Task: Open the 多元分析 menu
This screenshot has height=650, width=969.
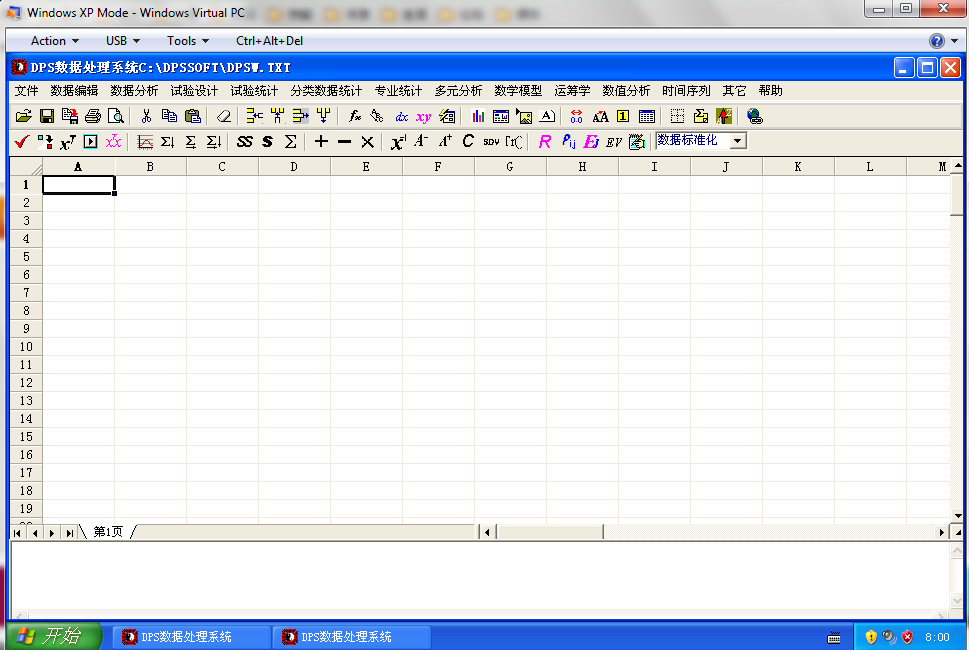Action: point(458,91)
